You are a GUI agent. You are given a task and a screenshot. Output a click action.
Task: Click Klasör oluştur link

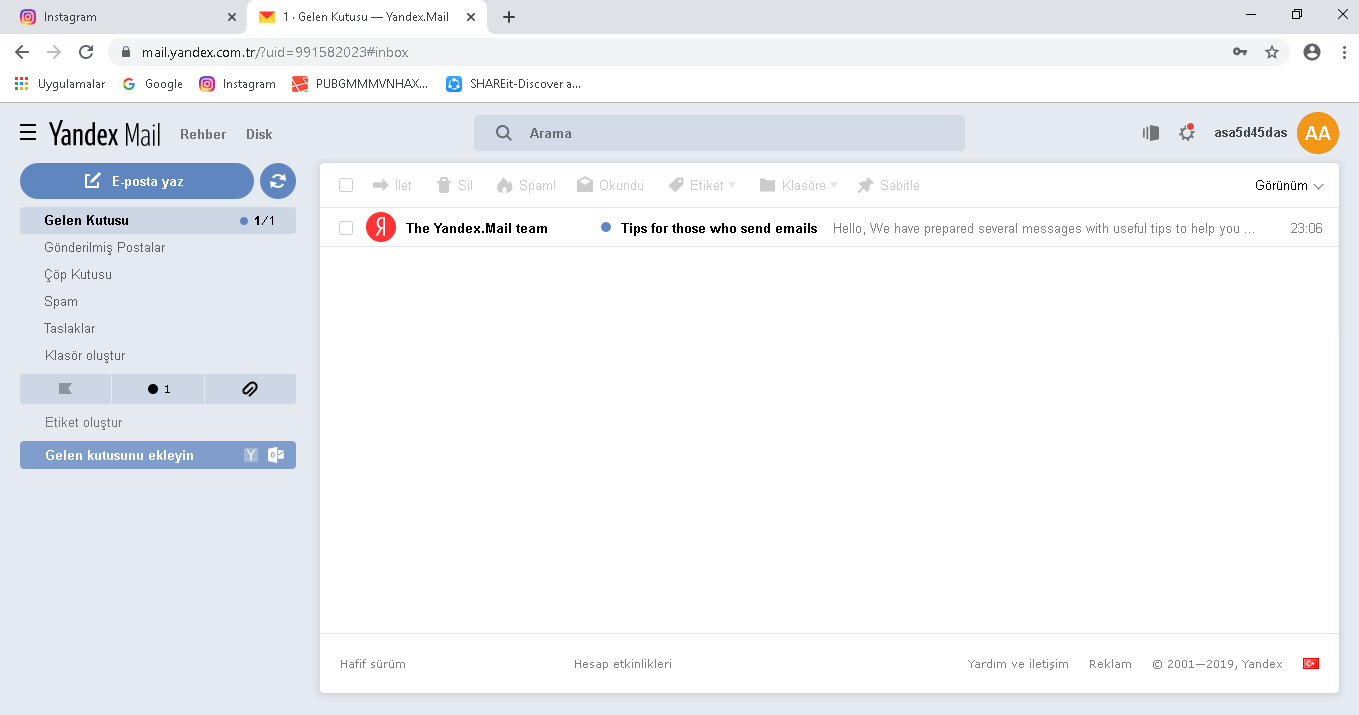point(85,355)
